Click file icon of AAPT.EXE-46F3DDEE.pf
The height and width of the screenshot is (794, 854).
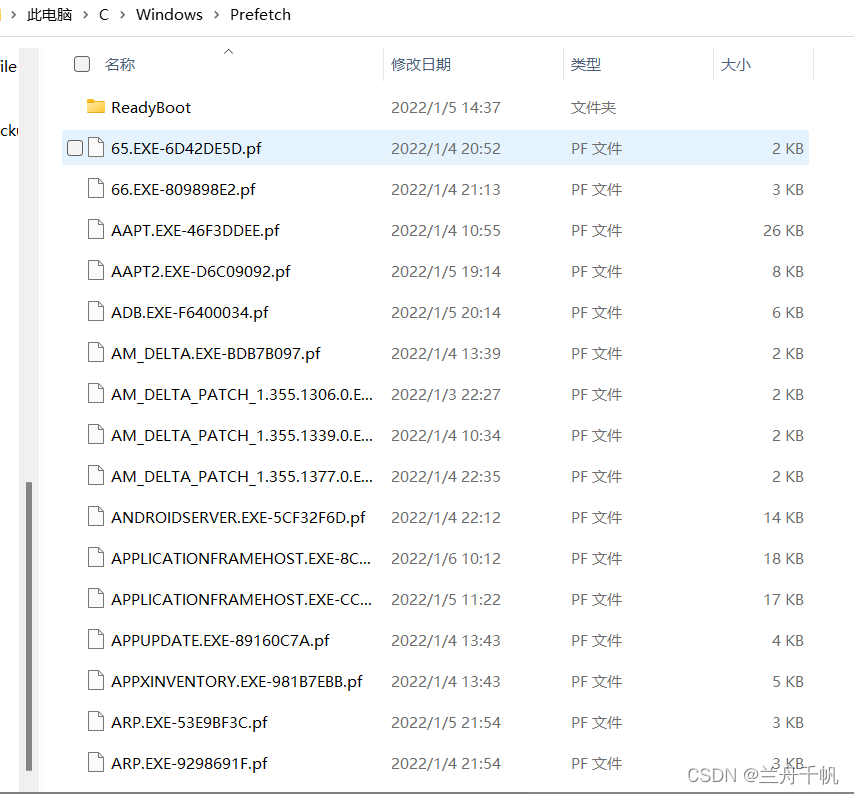point(96,229)
